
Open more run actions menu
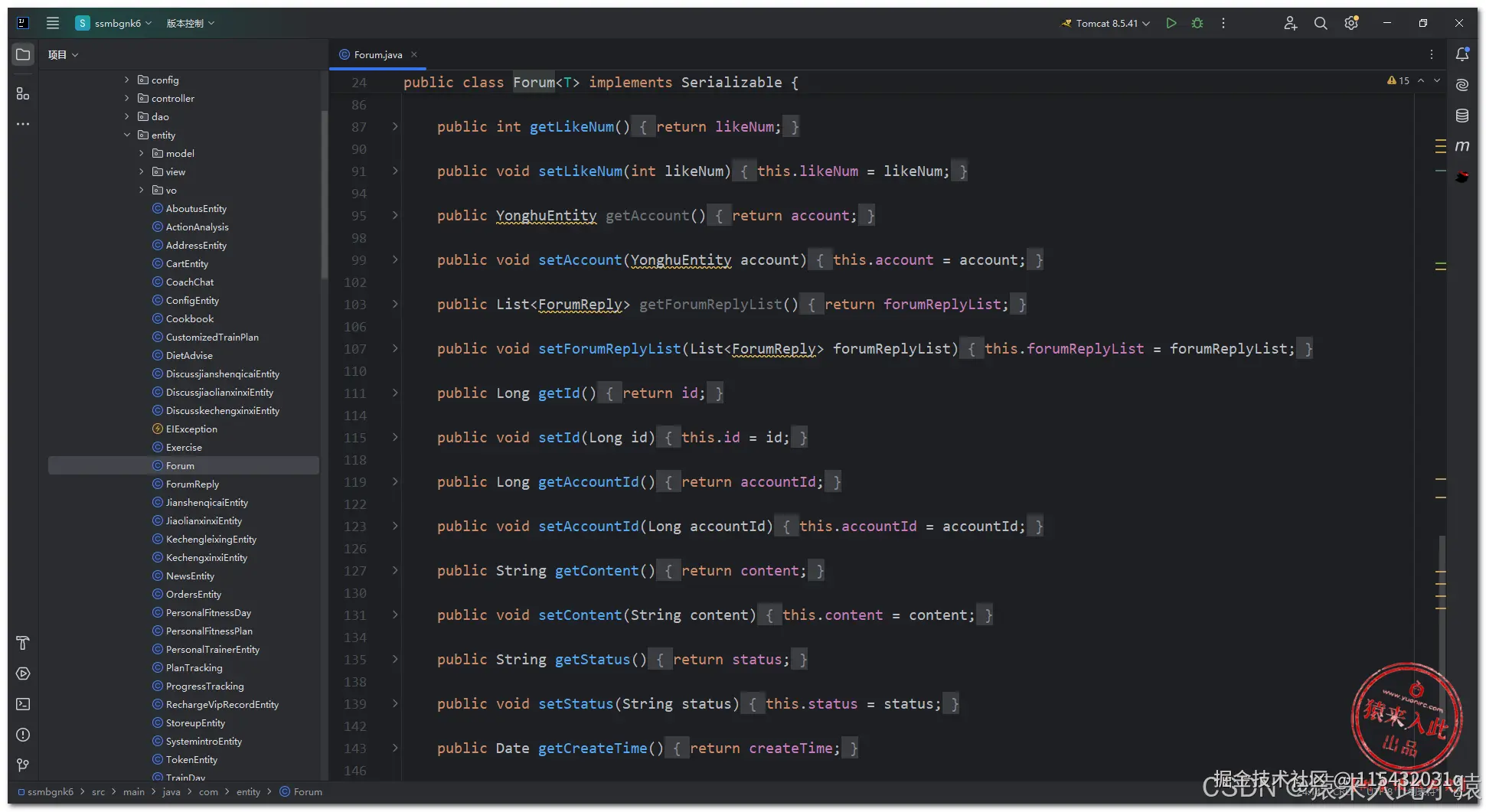pyautogui.click(x=1223, y=23)
